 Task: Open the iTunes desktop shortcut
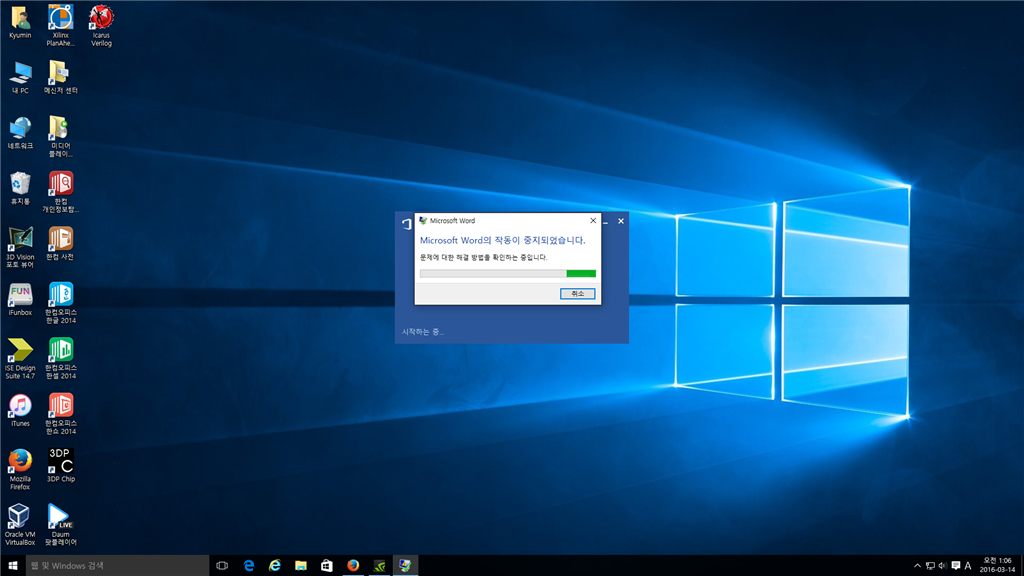click(20, 411)
